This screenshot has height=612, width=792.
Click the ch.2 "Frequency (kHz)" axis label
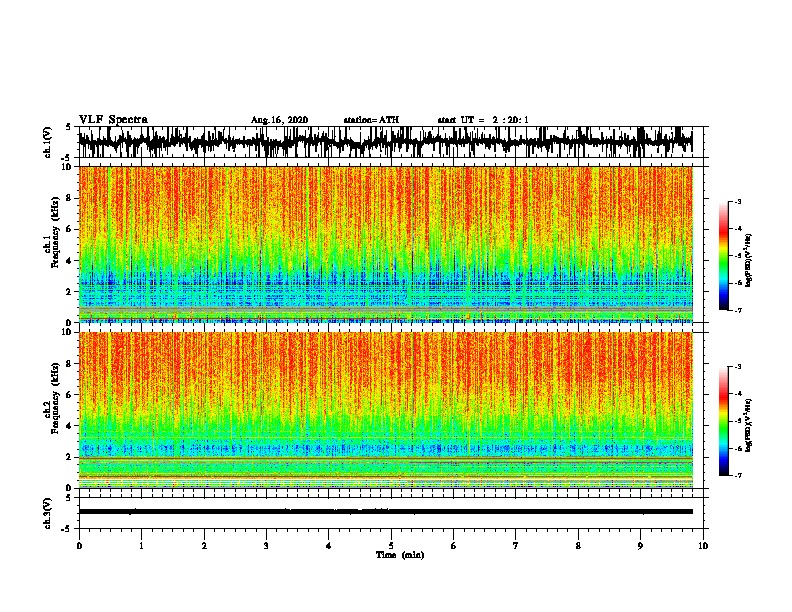pyautogui.click(x=55, y=398)
